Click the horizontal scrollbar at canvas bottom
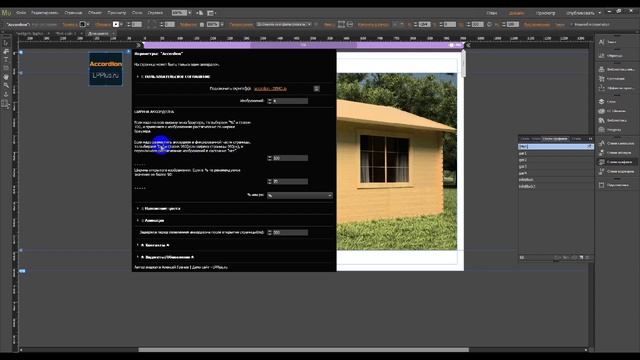Viewport: 640px width, 360px height. tap(303, 350)
